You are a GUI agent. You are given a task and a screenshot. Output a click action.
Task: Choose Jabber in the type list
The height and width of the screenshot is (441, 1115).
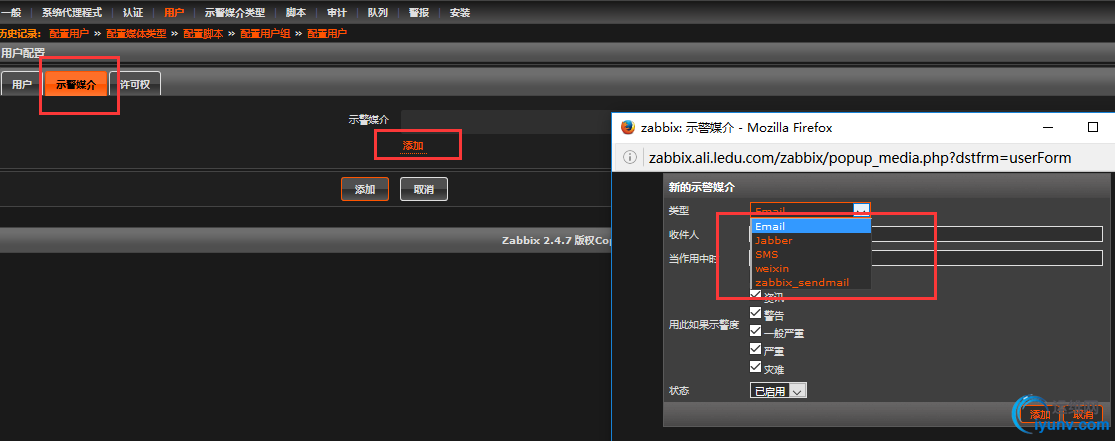tap(811, 240)
